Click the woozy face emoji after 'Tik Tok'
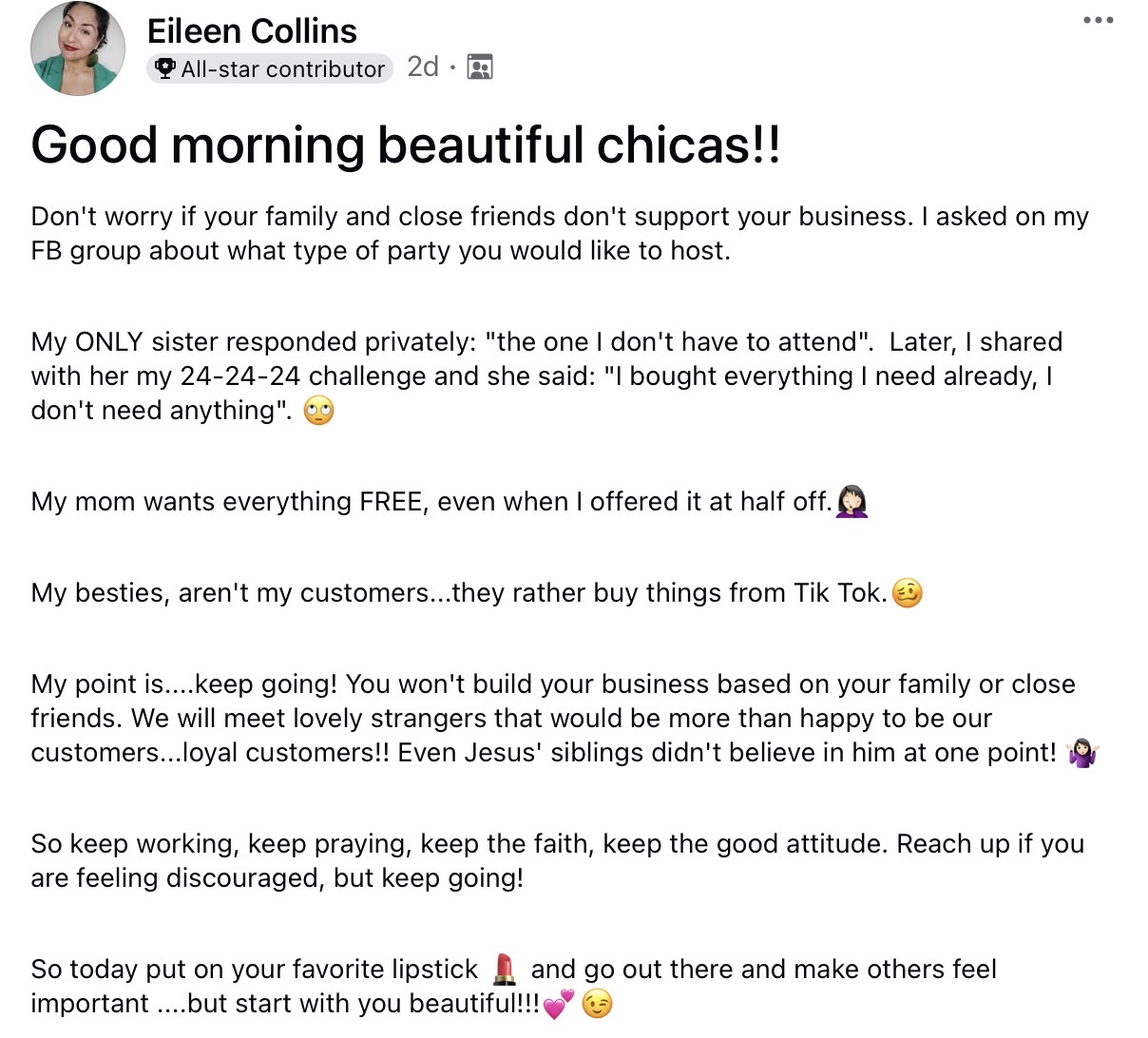Viewport: 1148px width, 1038px height. 908,593
